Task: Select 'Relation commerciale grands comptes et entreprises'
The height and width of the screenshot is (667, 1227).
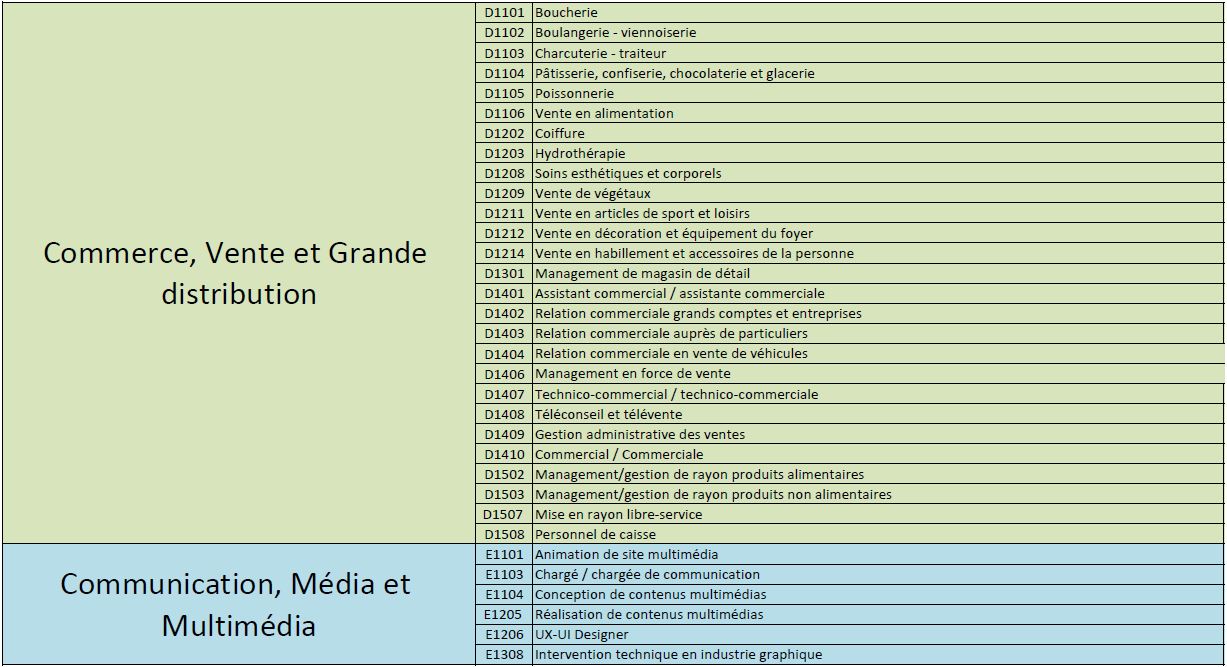Action: (879, 313)
